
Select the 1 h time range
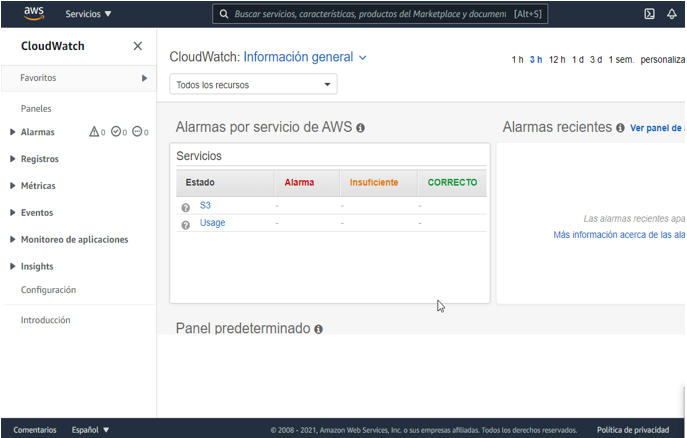(x=517, y=60)
